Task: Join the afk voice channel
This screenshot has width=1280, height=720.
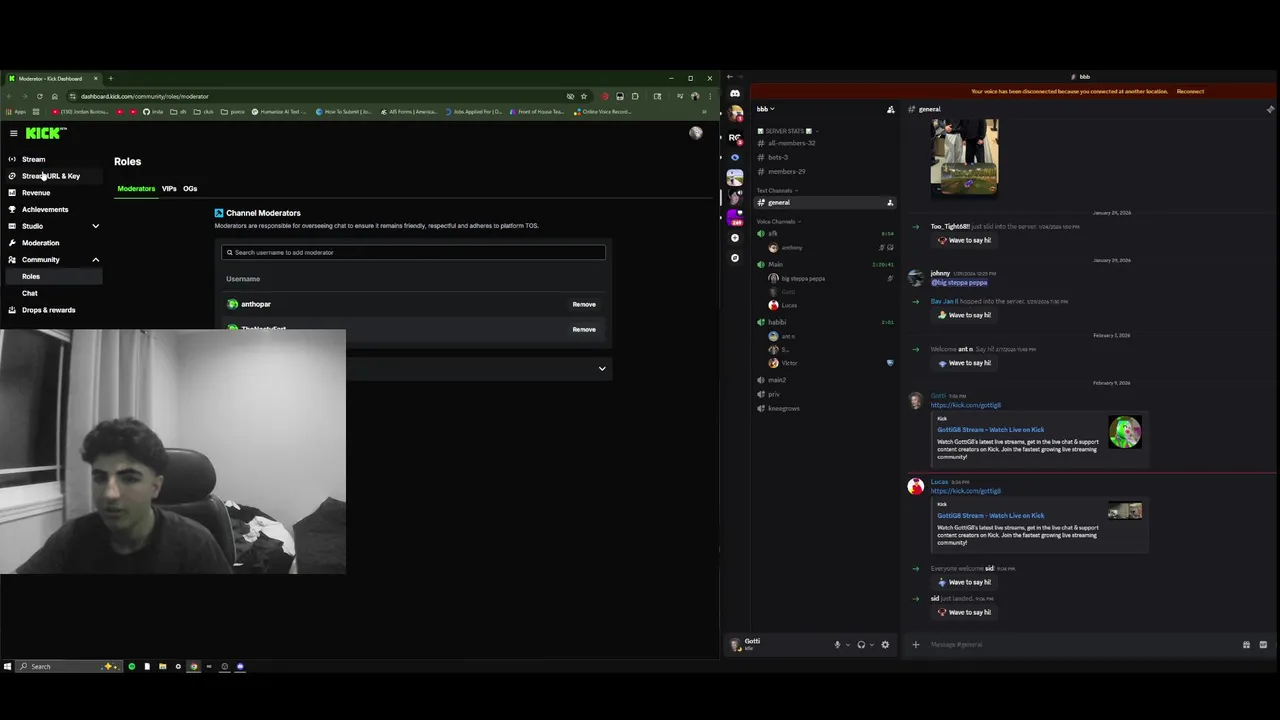Action: click(x=773, y=233)
